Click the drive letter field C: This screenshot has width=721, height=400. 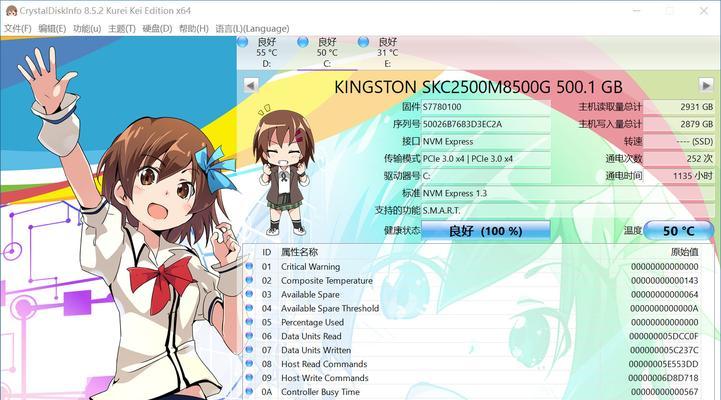tap(486, 176)
